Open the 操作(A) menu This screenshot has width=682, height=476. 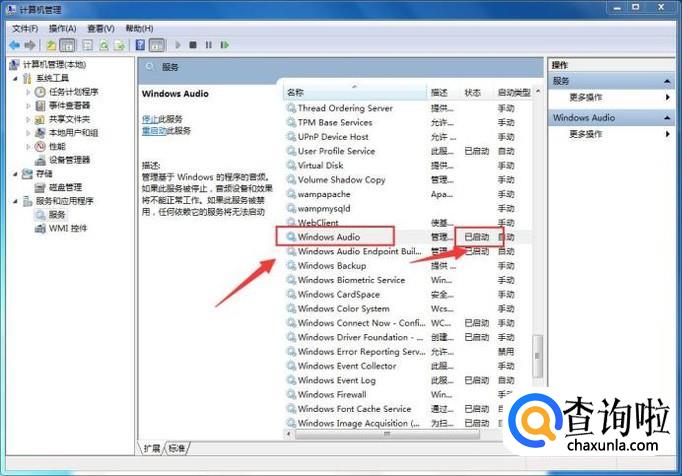[x=63, y=29]
